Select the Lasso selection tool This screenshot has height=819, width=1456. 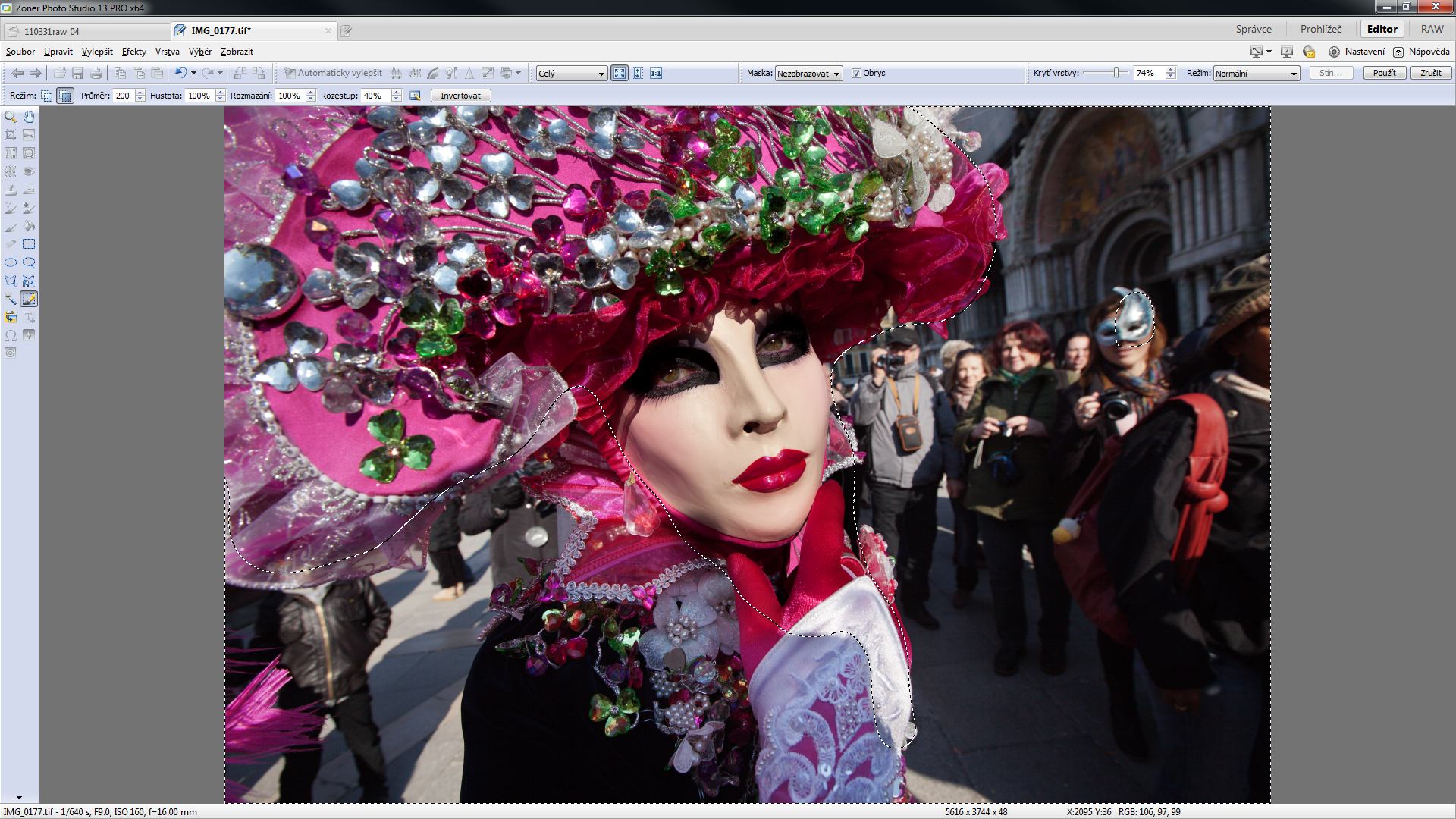click(29, 262)
